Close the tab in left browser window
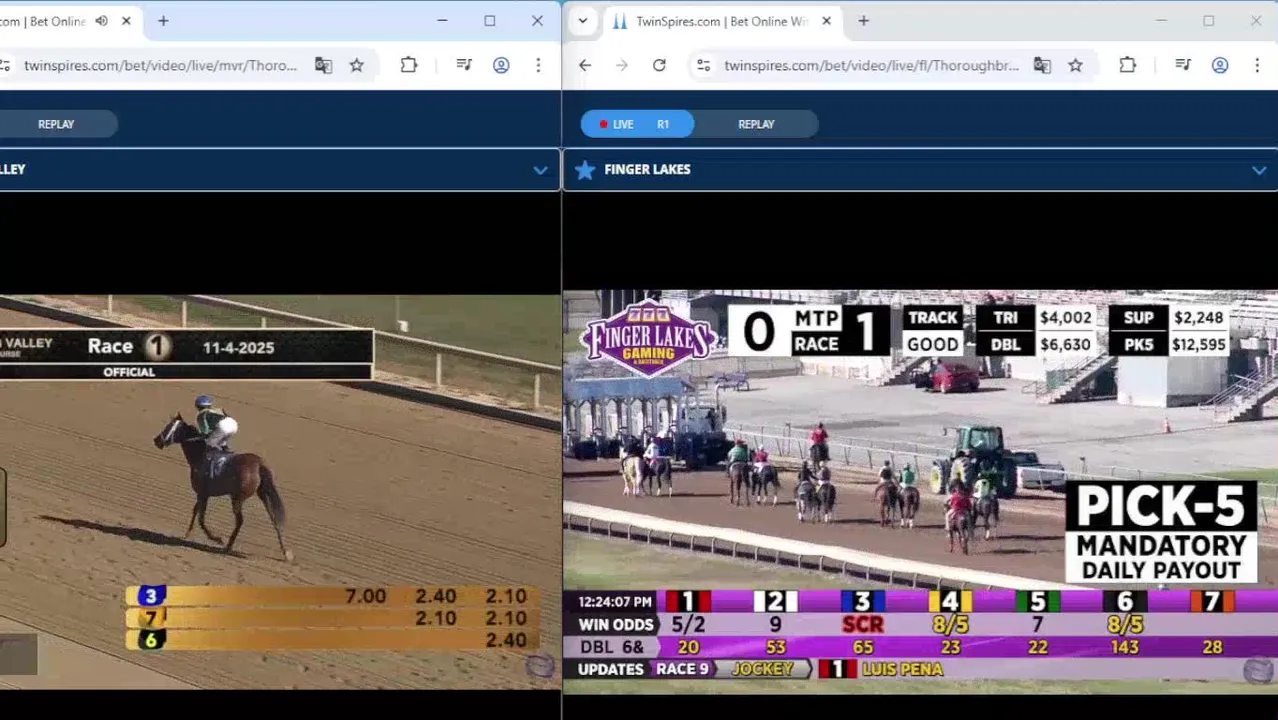Image resolution: width=1278 pixels, height=720 pixels. point(126,21)
